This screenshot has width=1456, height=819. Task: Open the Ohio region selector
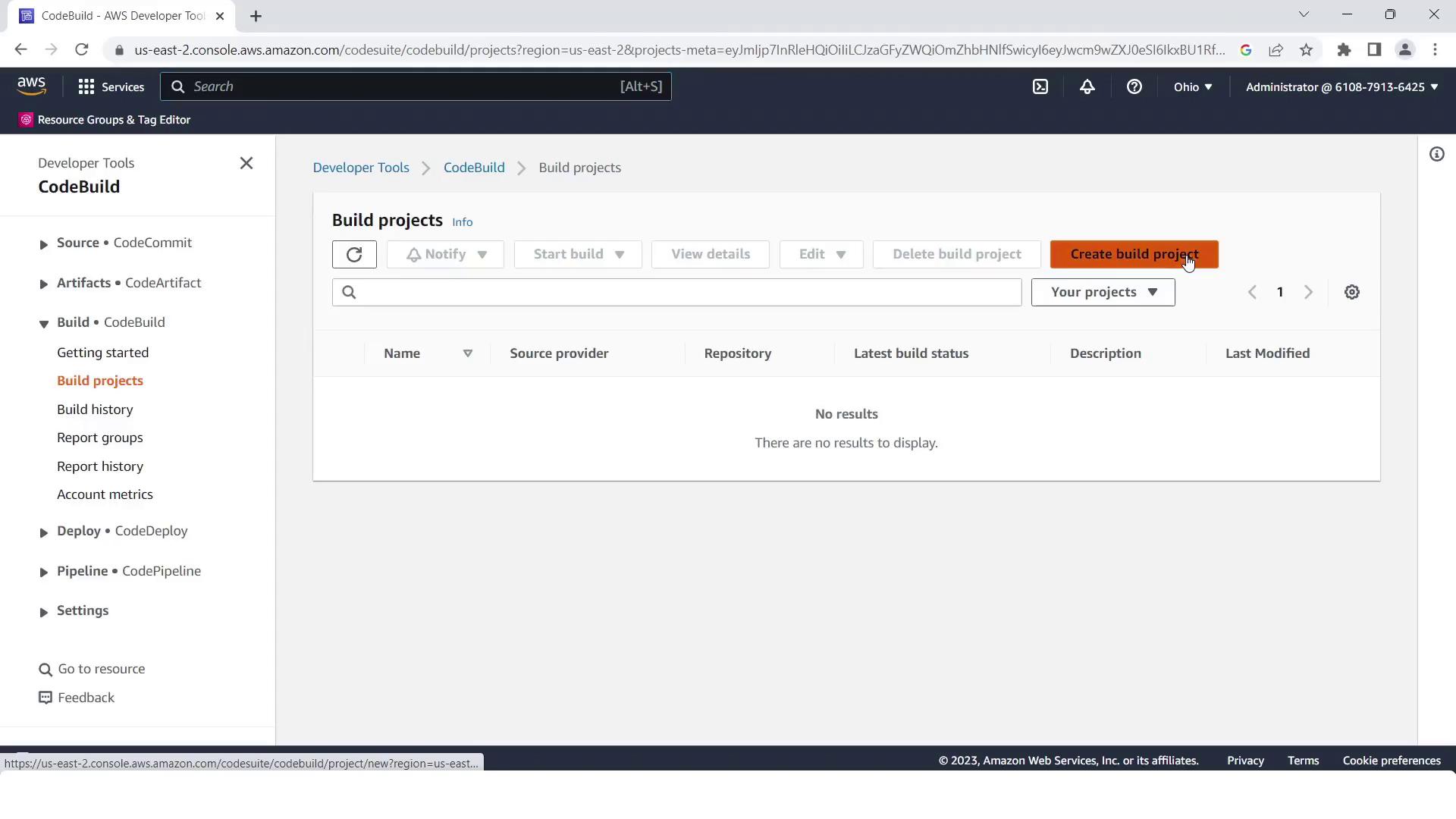(1192, 87)
